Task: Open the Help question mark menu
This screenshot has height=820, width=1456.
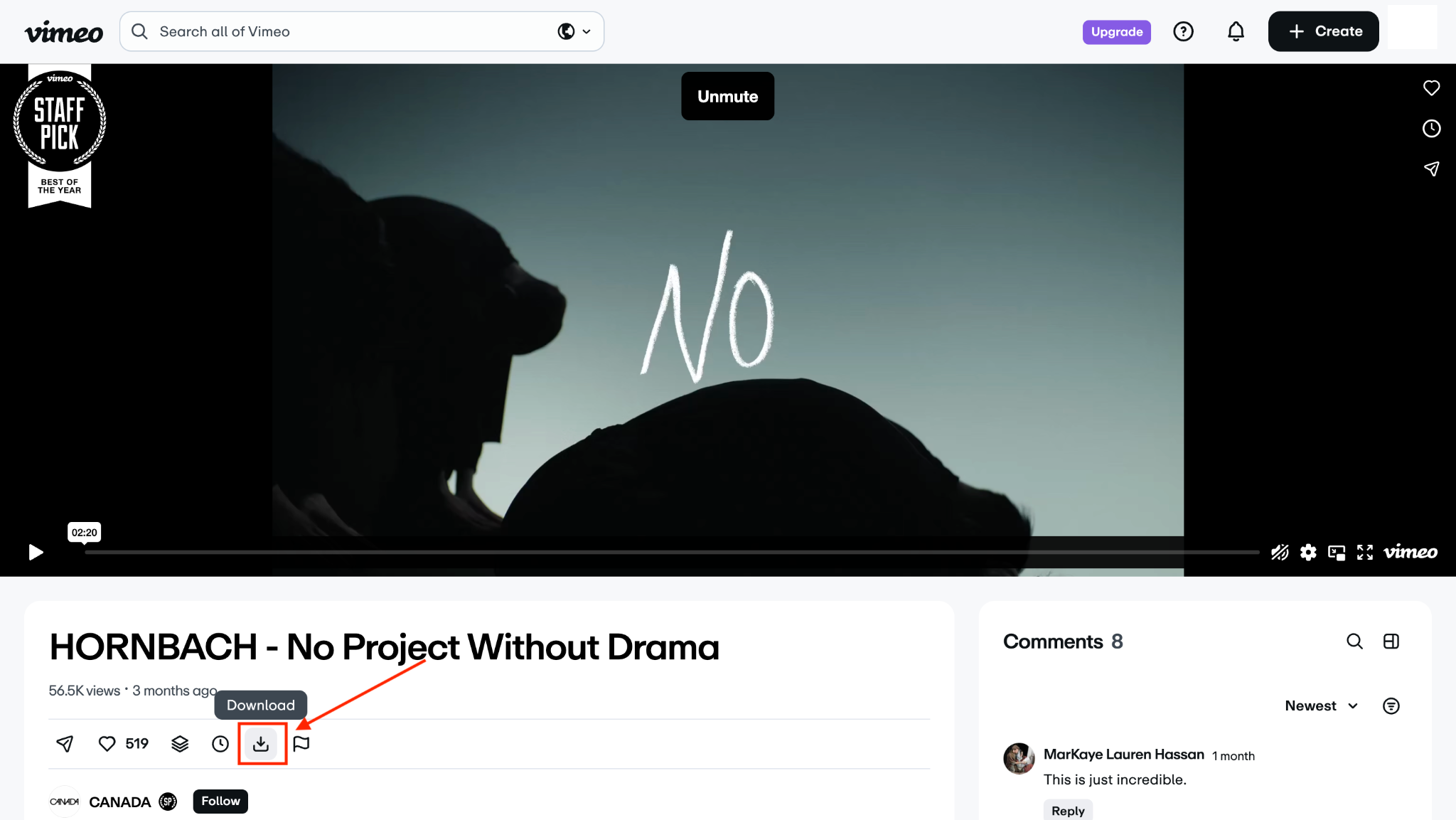Action: point(1183,31)
